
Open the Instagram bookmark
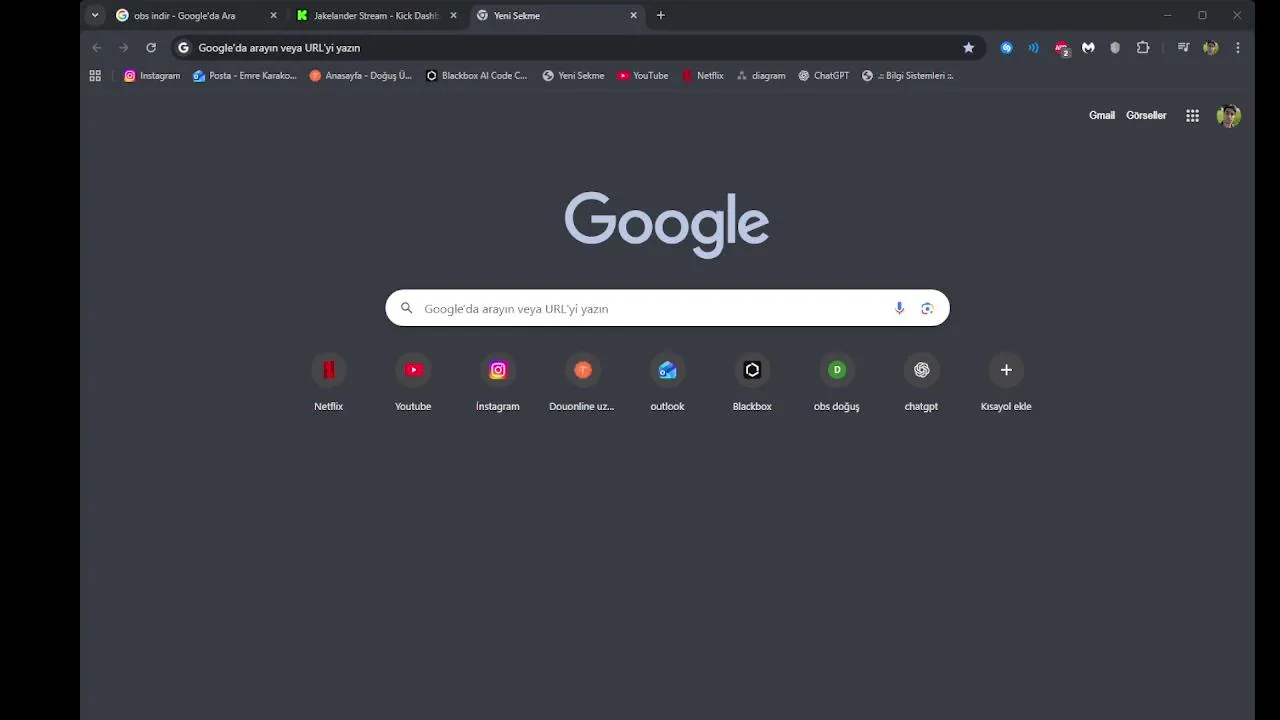(152, 75)
